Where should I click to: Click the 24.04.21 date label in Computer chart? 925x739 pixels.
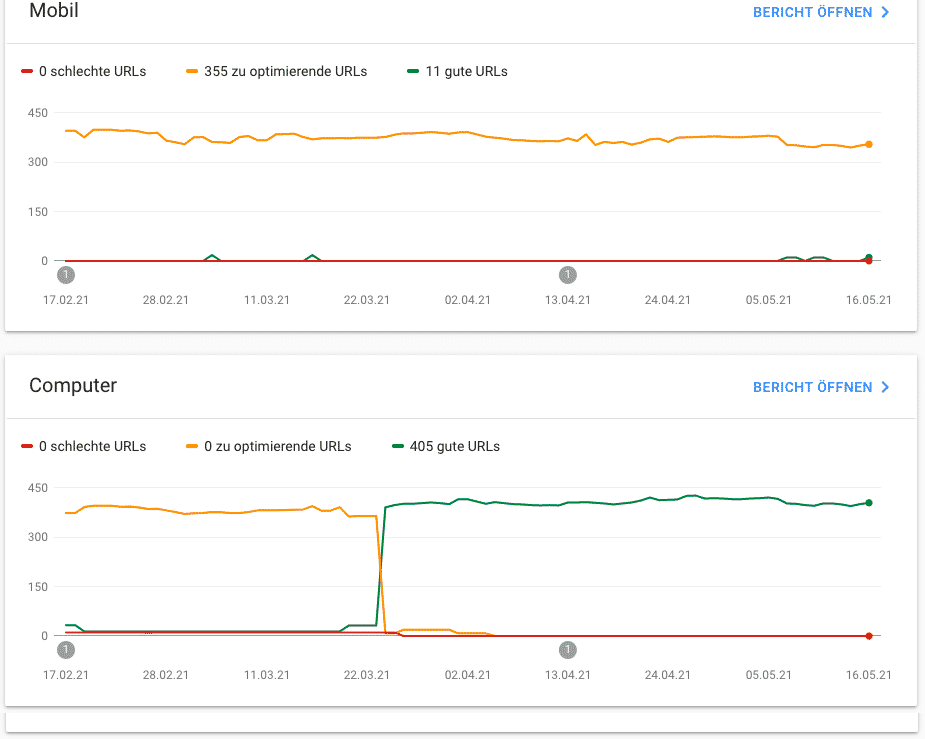[x=668, y=675]
